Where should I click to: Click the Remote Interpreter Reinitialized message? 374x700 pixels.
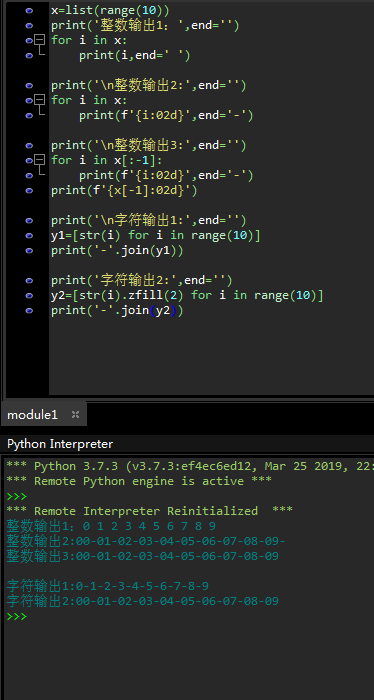pos(150,511)
